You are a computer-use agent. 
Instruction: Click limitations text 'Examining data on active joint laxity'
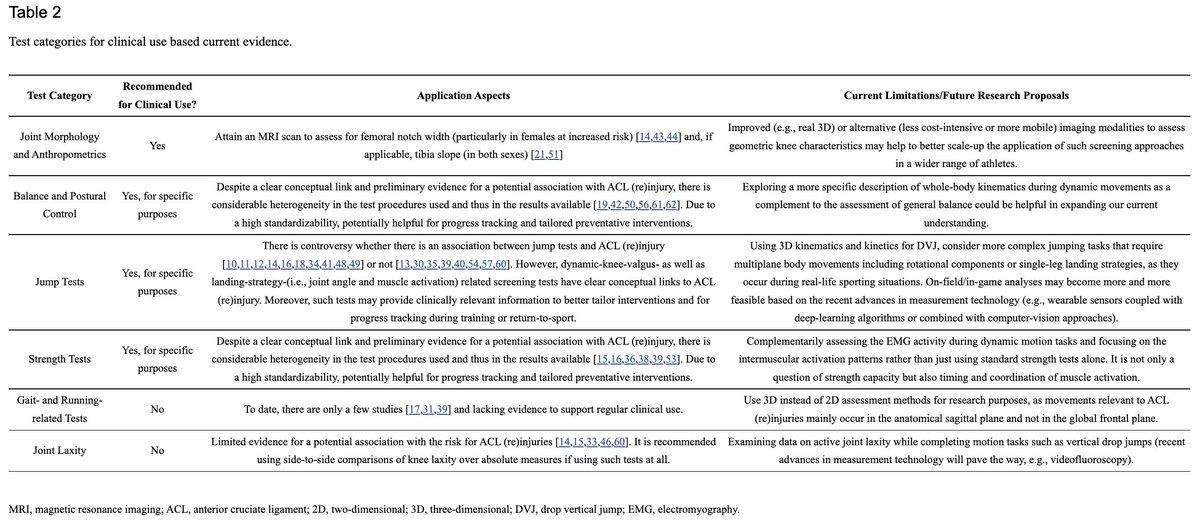pos(957,451)
